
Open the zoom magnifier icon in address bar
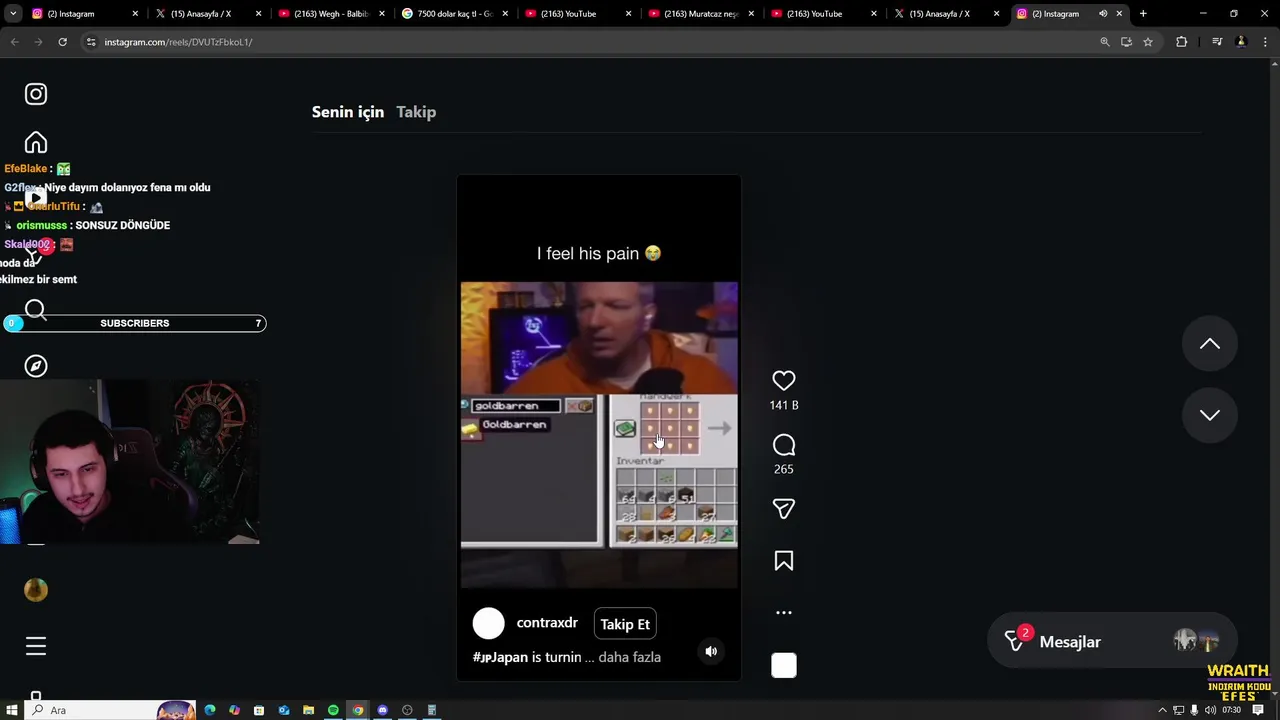tap(1105, 42)
